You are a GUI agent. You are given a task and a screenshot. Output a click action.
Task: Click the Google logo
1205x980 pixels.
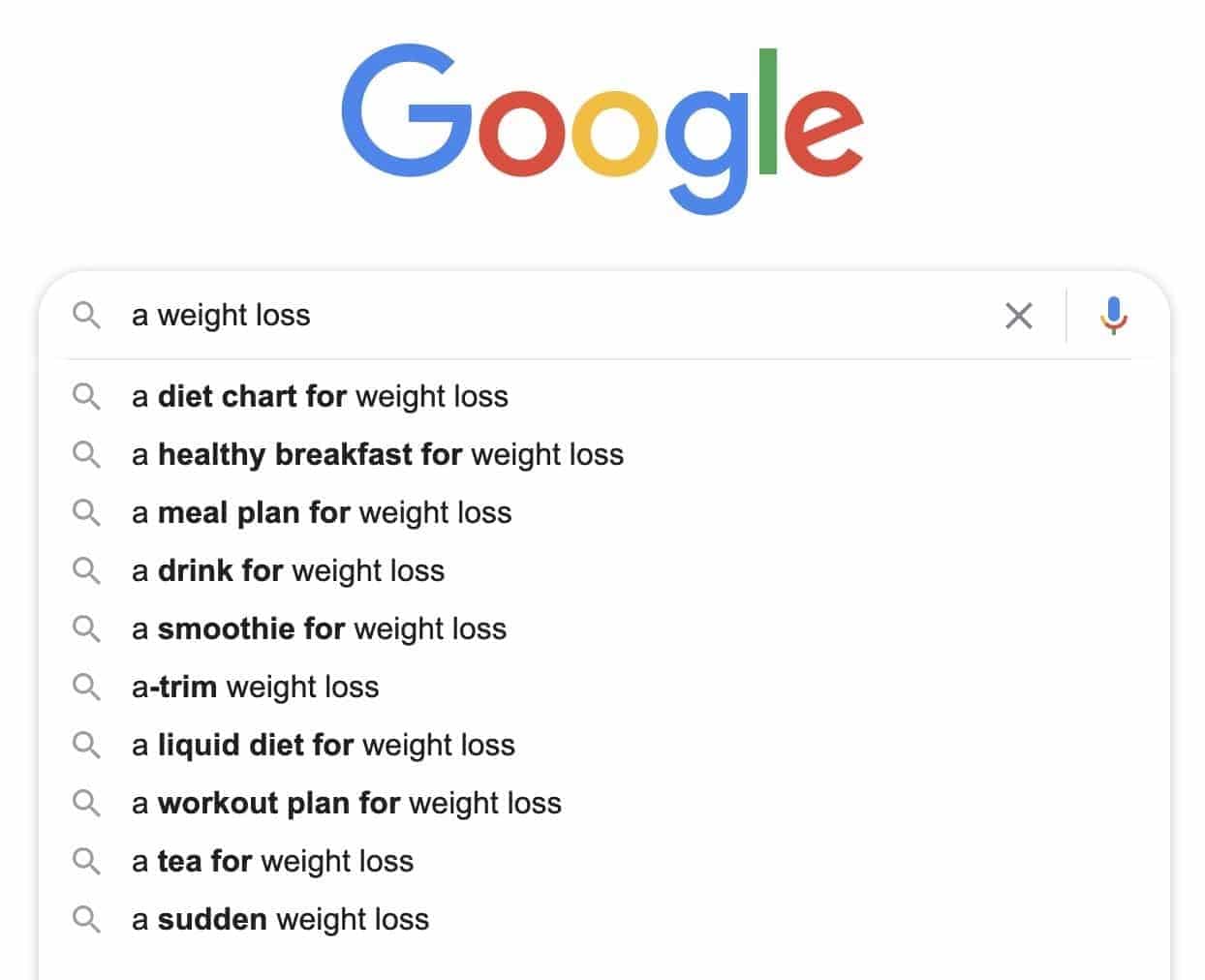click(x=602, y=127)
